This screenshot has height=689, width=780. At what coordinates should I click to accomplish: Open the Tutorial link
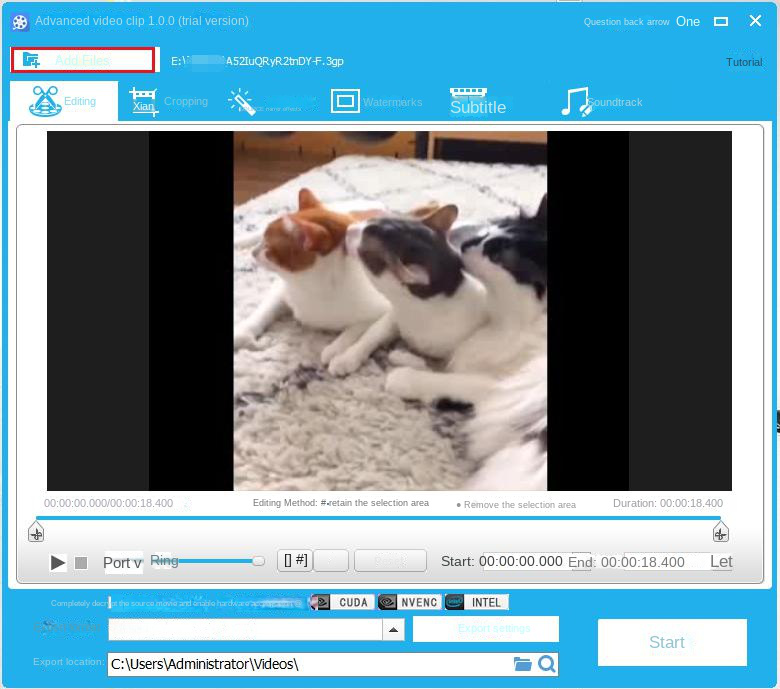tap(743, 62)
